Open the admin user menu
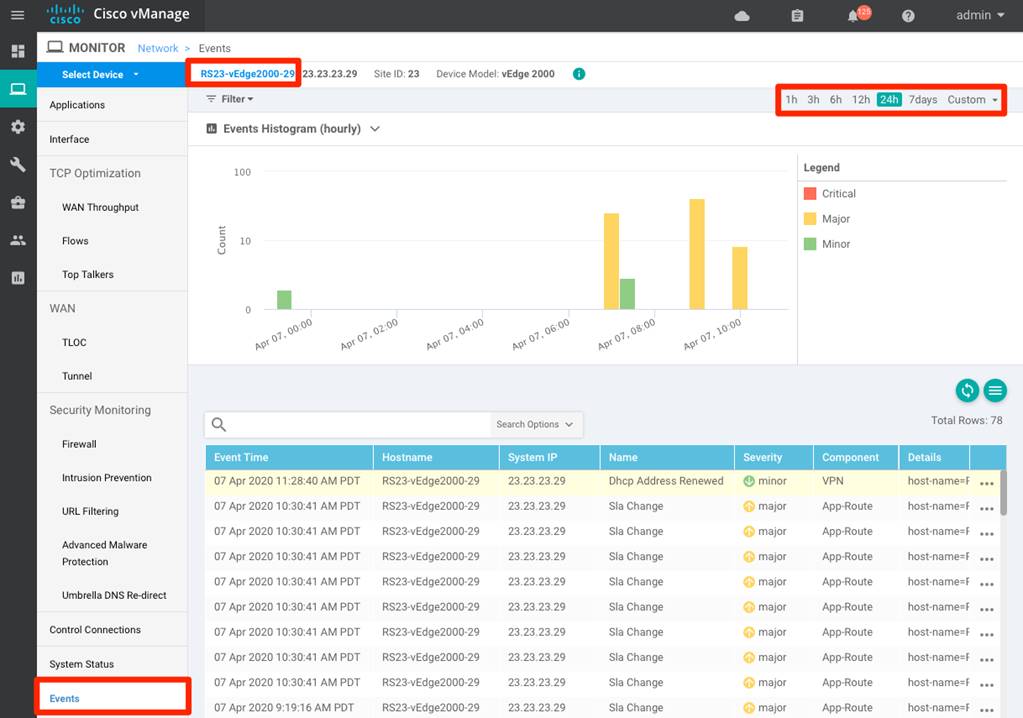 (979, 16)
